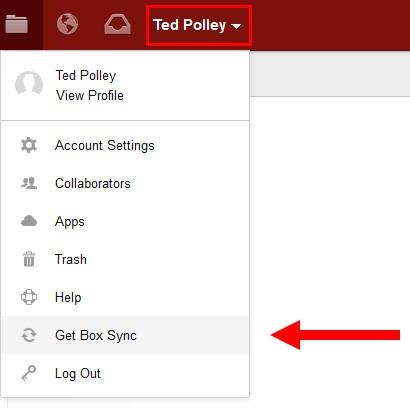Click the key icon beside Log Out
The image size is (410, 408).
29,373
